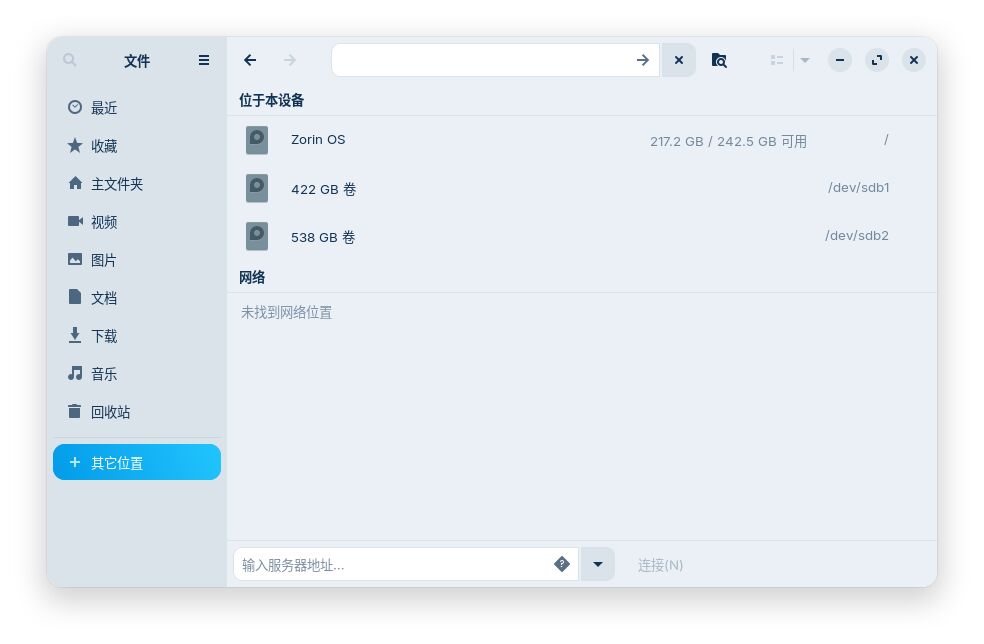Click the go arrow inside the location bar

pyautogui.click(x=643, y=60)
